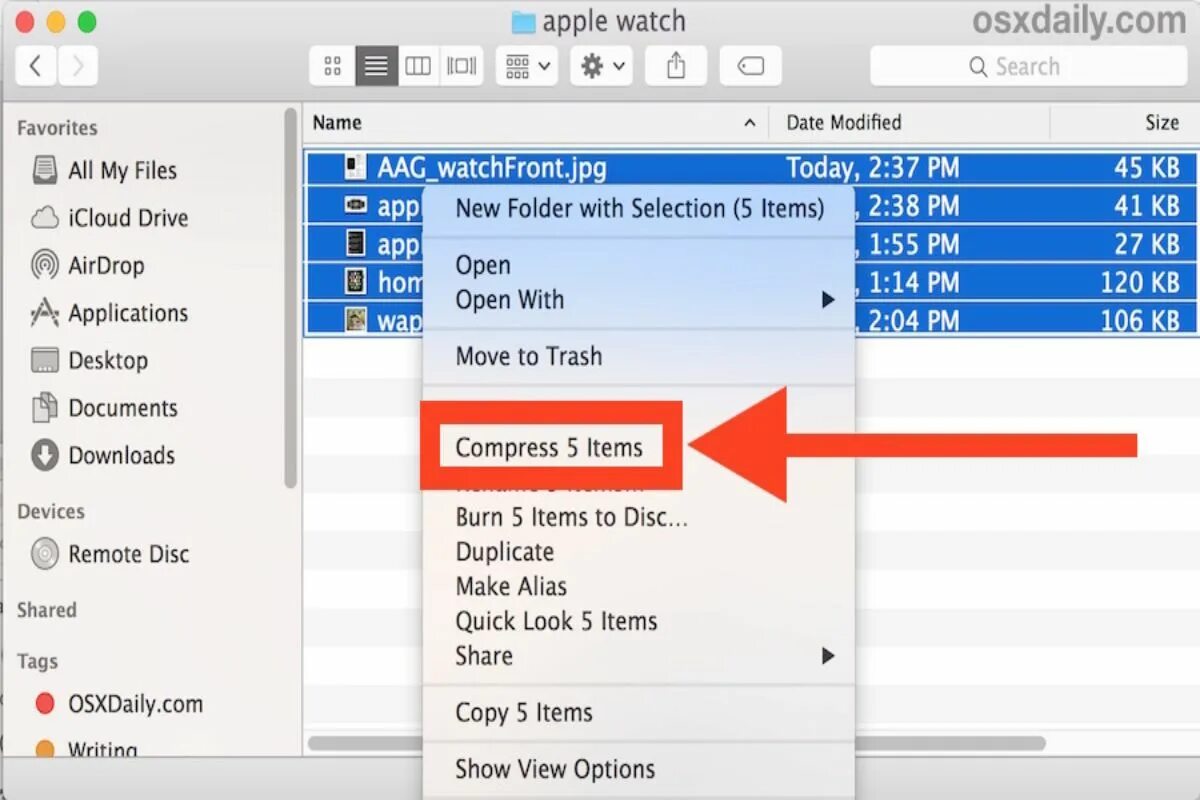Image resolution: width=1200 pixels, height=800 pixels.
Task: Click the yellow minimize window button
Action: 56,21
